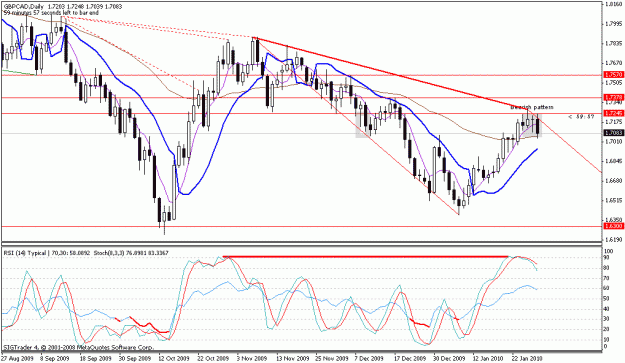The width and height of the screenshot is (625, 363).
Task: Click the 30 Dec 2009 date label
Action: click(449, 358)
